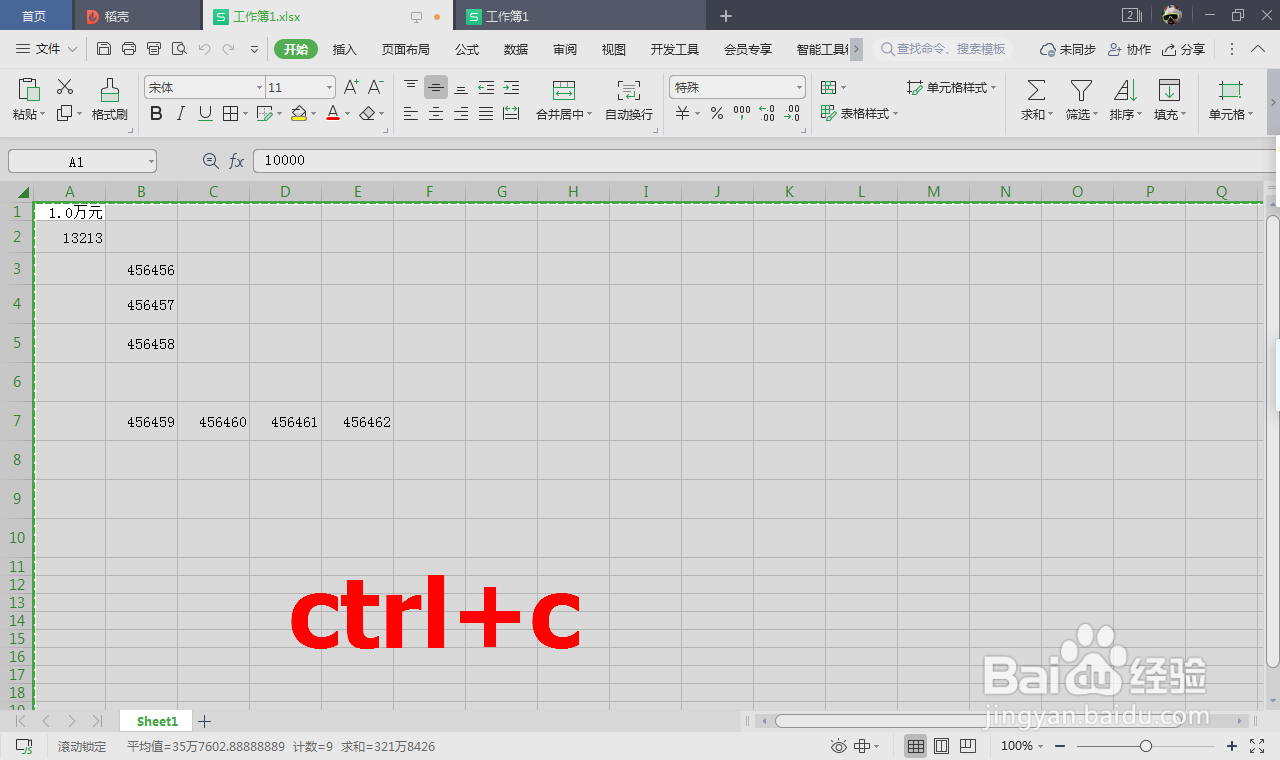Toggle vertical middle alignment
1280x760 pixels.
tap(436, 87)
